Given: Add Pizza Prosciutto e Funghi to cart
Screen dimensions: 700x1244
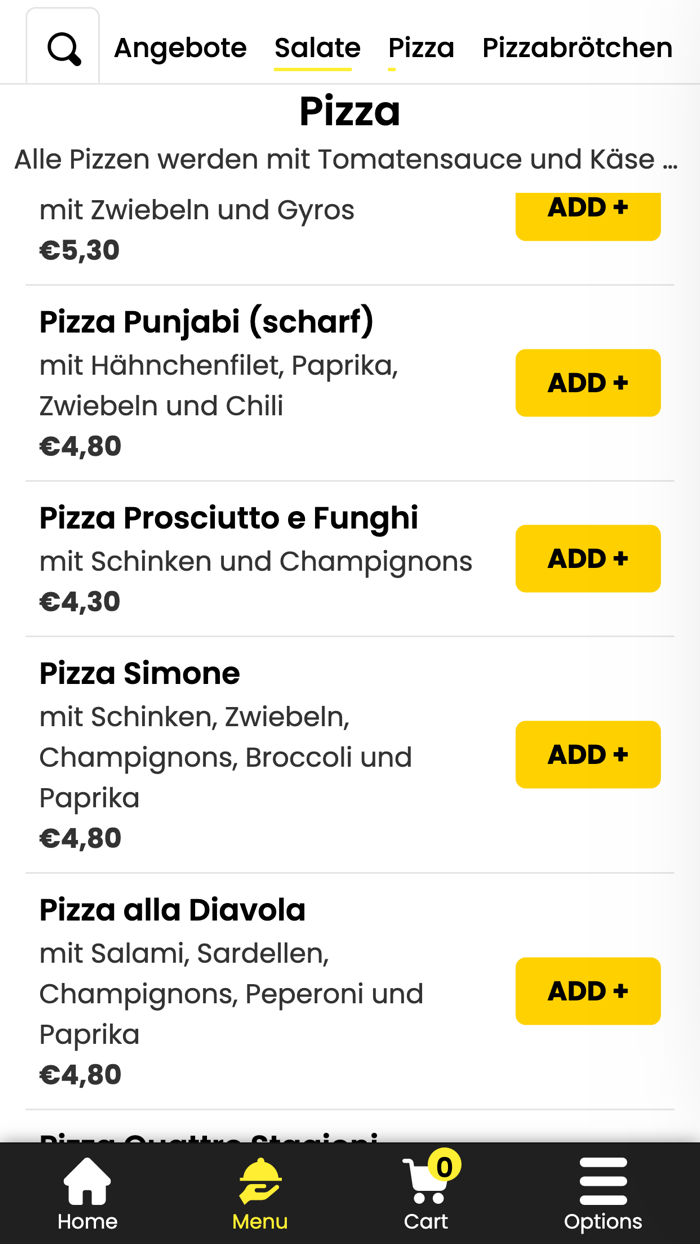Looking at the screenshot, I should pyautogui.click(x=587, y=558).
